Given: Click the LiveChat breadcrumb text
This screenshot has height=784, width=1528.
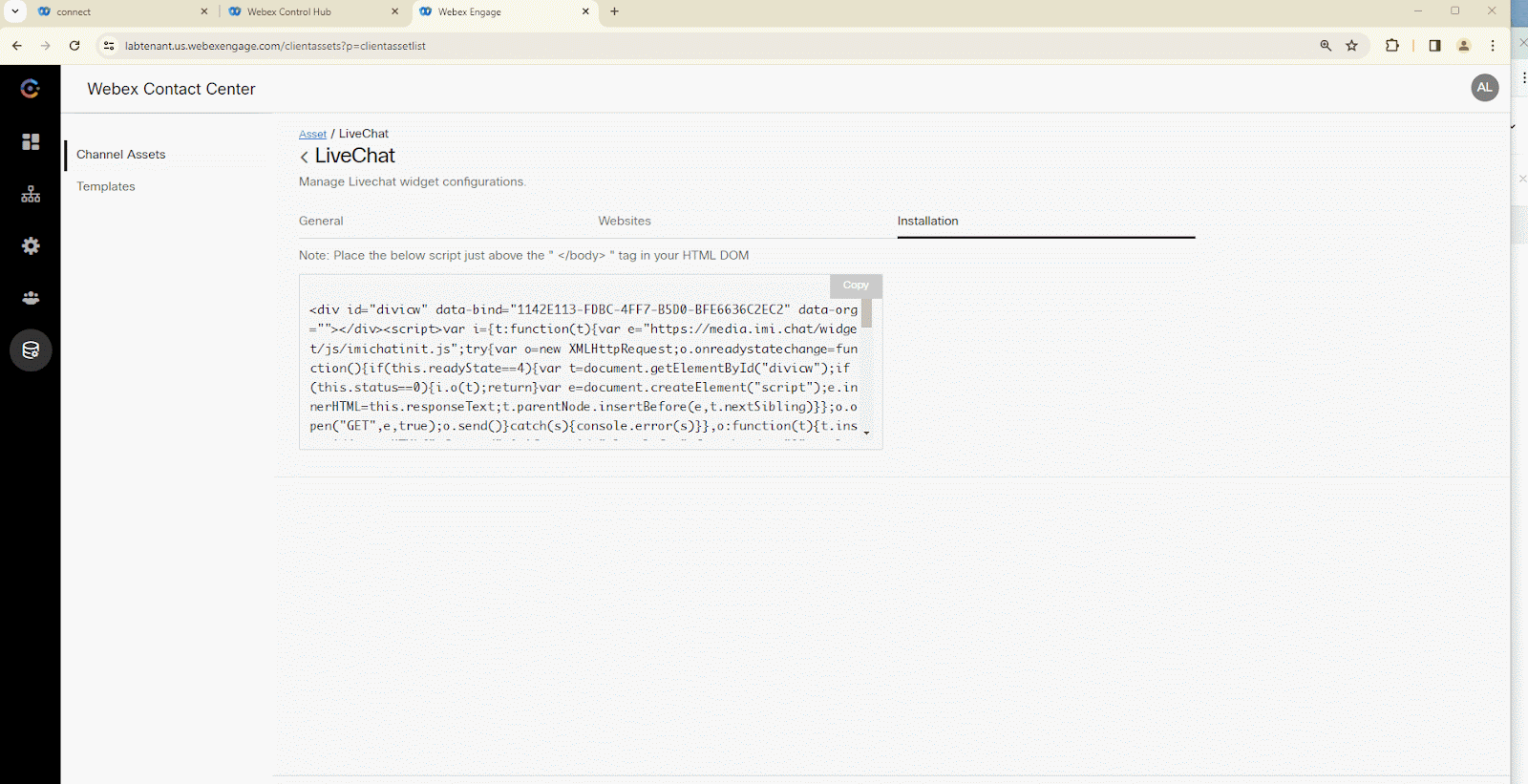Looking at the screenshot, I should pos(364,134).
